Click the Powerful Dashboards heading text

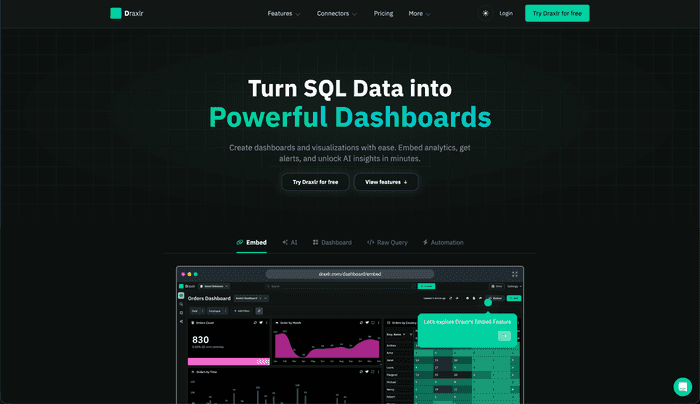(x=350, y=117)
